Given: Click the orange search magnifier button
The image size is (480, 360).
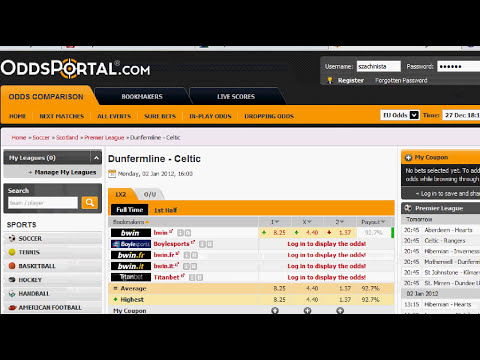Looking at the screenshot, I should [x=90, y=203].
